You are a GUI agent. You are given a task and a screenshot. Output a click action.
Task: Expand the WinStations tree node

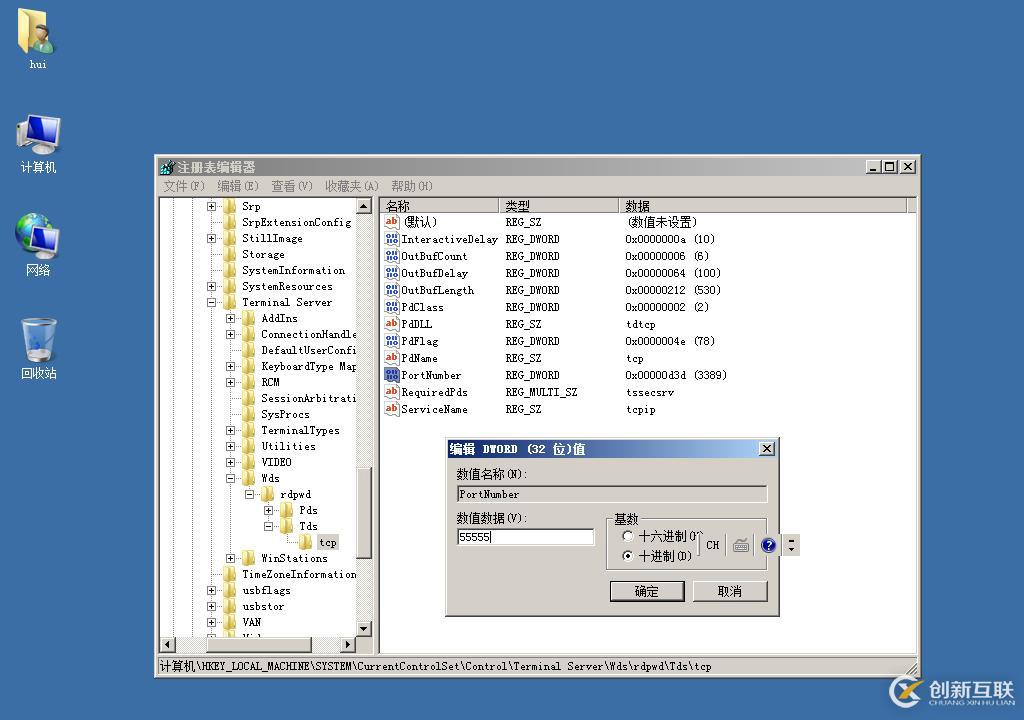click(231, 558)
